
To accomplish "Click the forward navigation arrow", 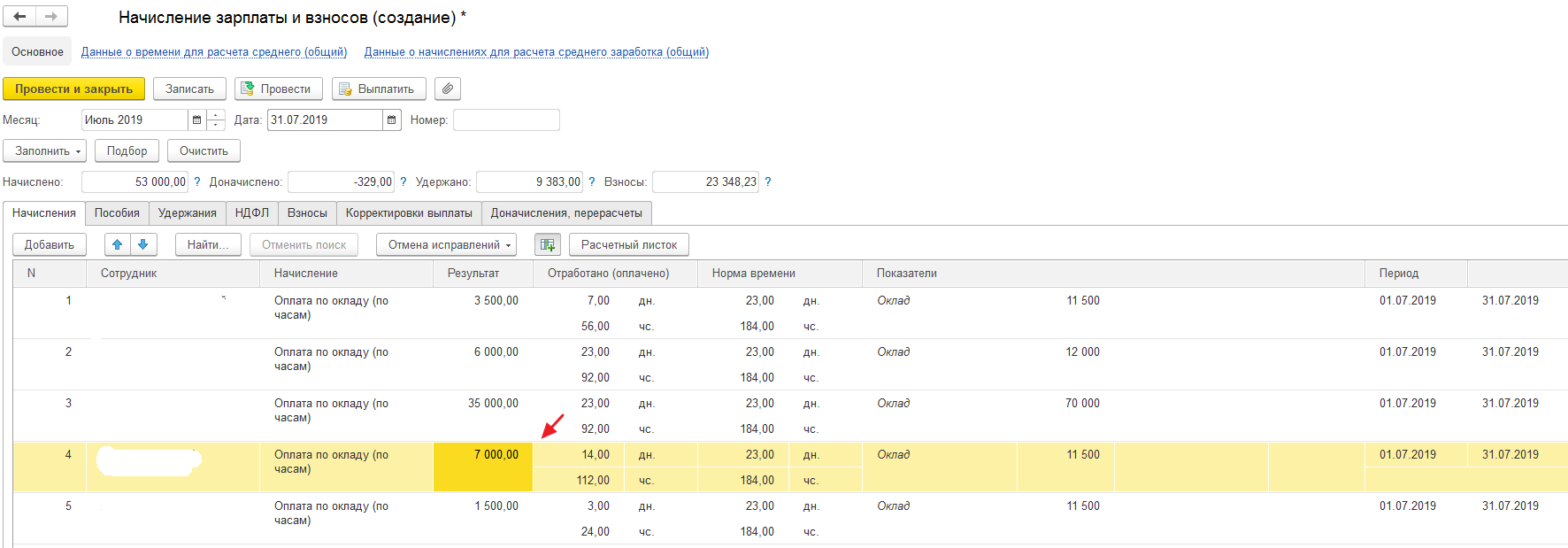I will click(x=51, y=16).
